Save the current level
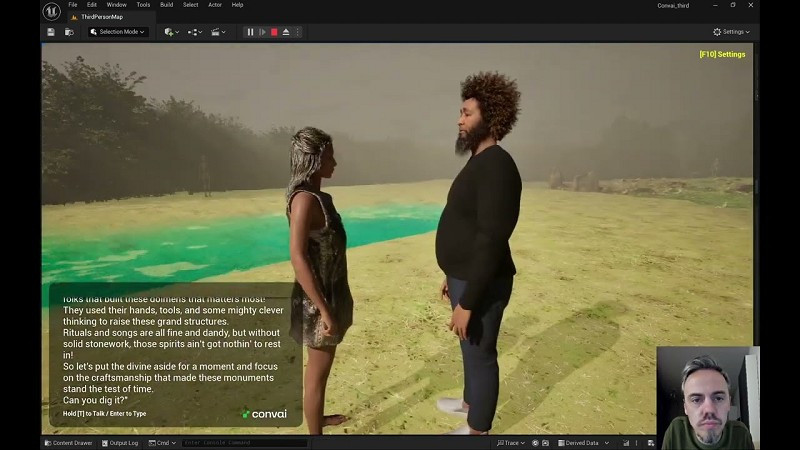The width and height of the screenshot is (800, 450). click(x=51, y=32)
